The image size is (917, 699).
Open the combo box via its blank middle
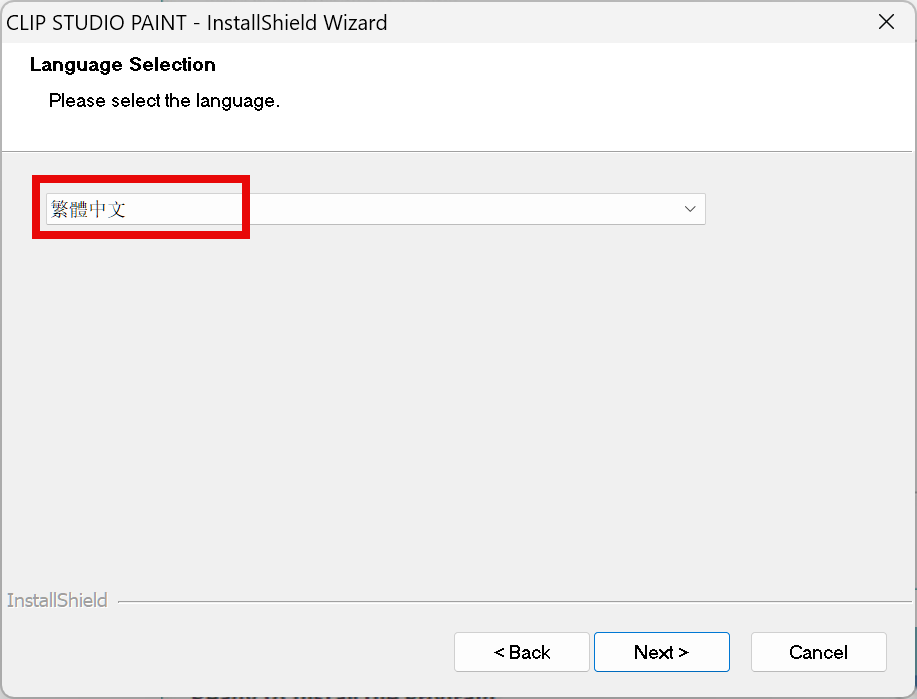coord(450,209)
